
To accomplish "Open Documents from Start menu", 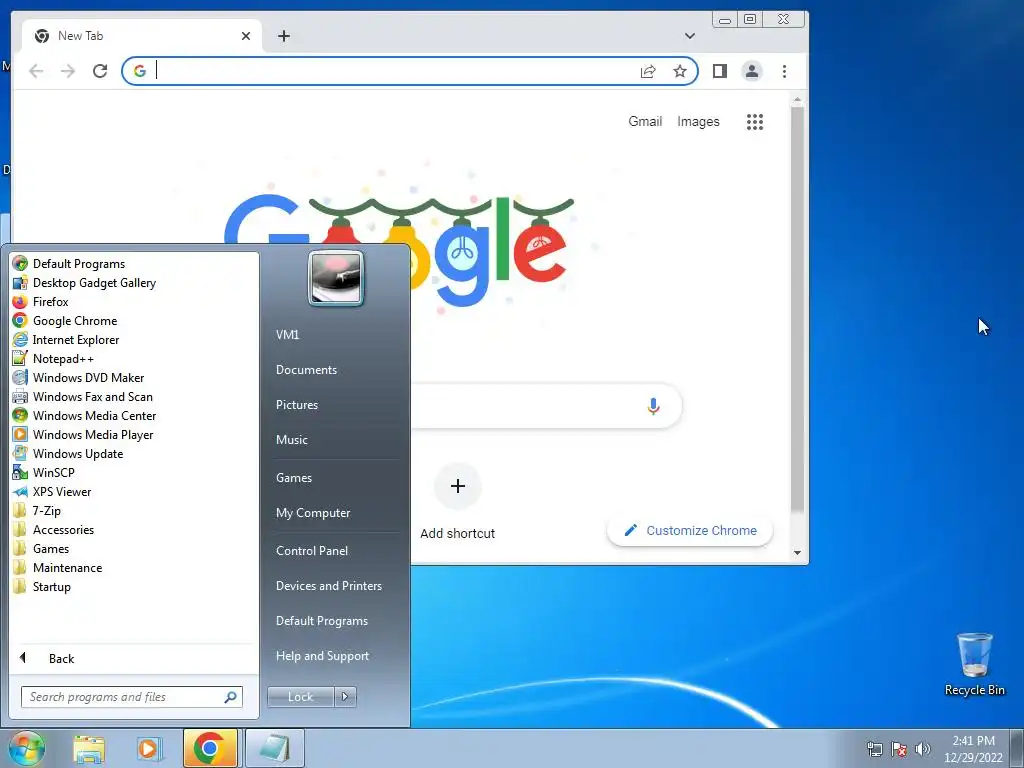I will [x=306, y=370].
